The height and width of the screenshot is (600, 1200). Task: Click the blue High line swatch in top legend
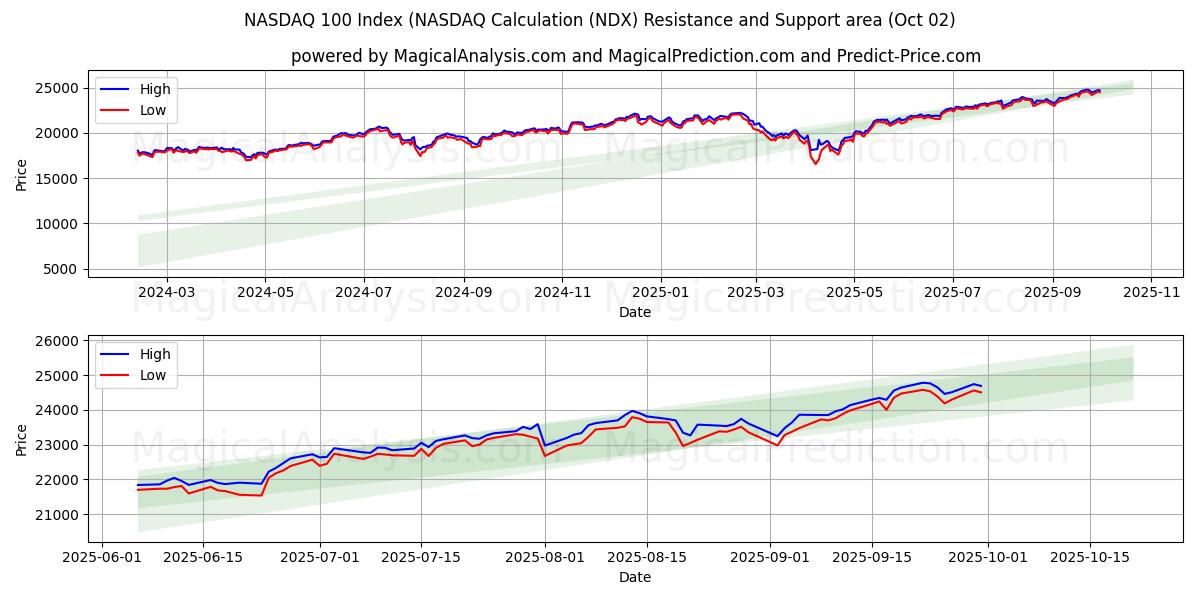coord(115,89)
